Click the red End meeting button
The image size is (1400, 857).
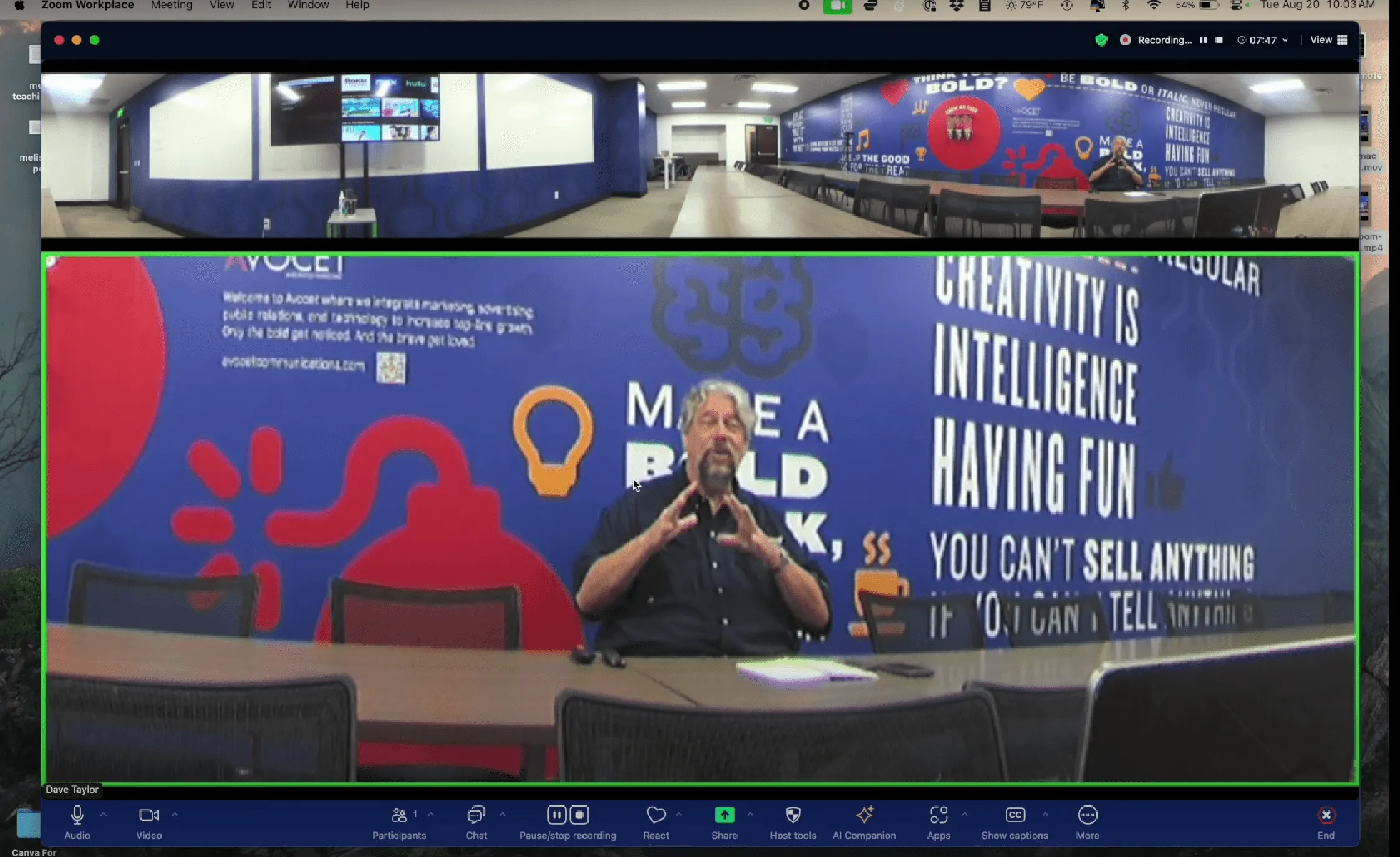pyautogui.click(x=1326, y=815)
